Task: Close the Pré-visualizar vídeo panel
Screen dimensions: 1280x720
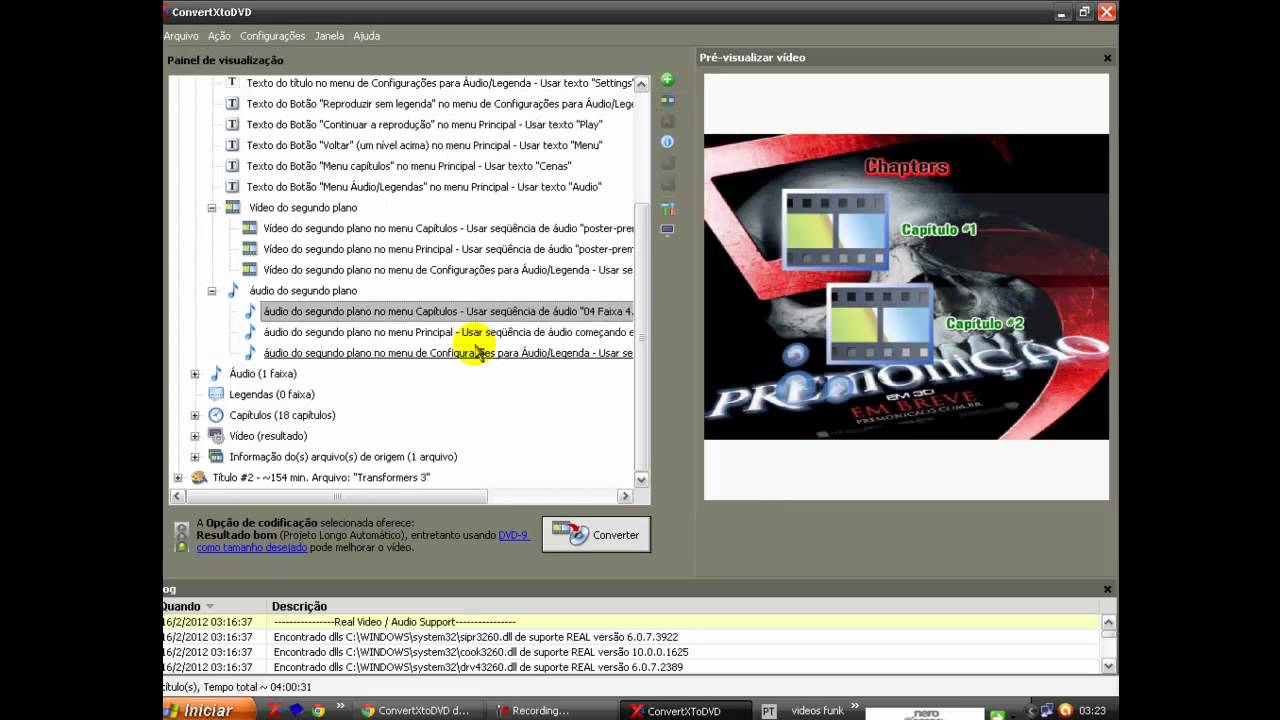Action: tap(1107, 58)
